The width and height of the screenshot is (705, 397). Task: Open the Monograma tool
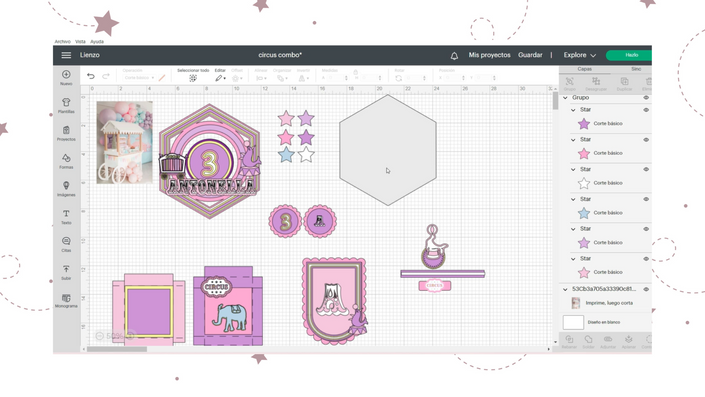(66, 300)
